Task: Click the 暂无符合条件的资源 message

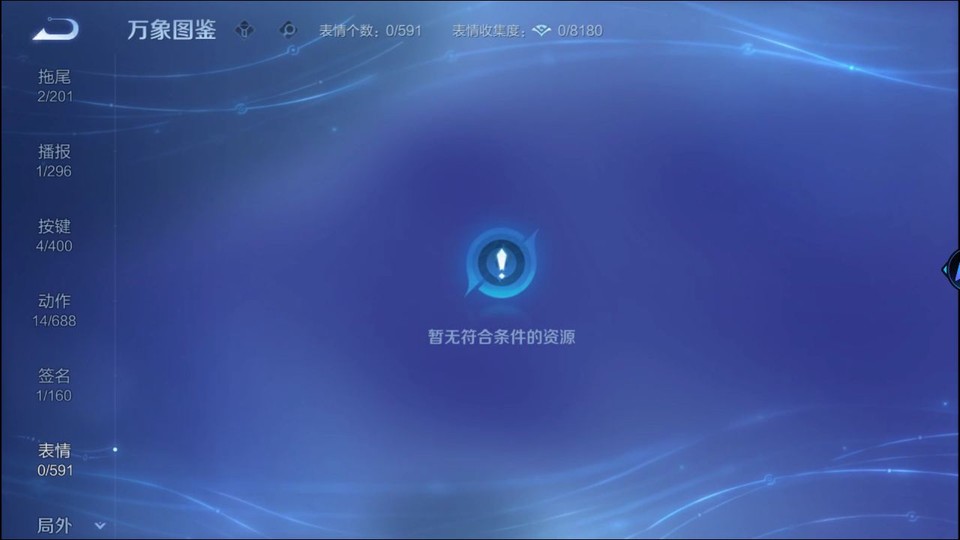Action: click(x=501, y=337)
